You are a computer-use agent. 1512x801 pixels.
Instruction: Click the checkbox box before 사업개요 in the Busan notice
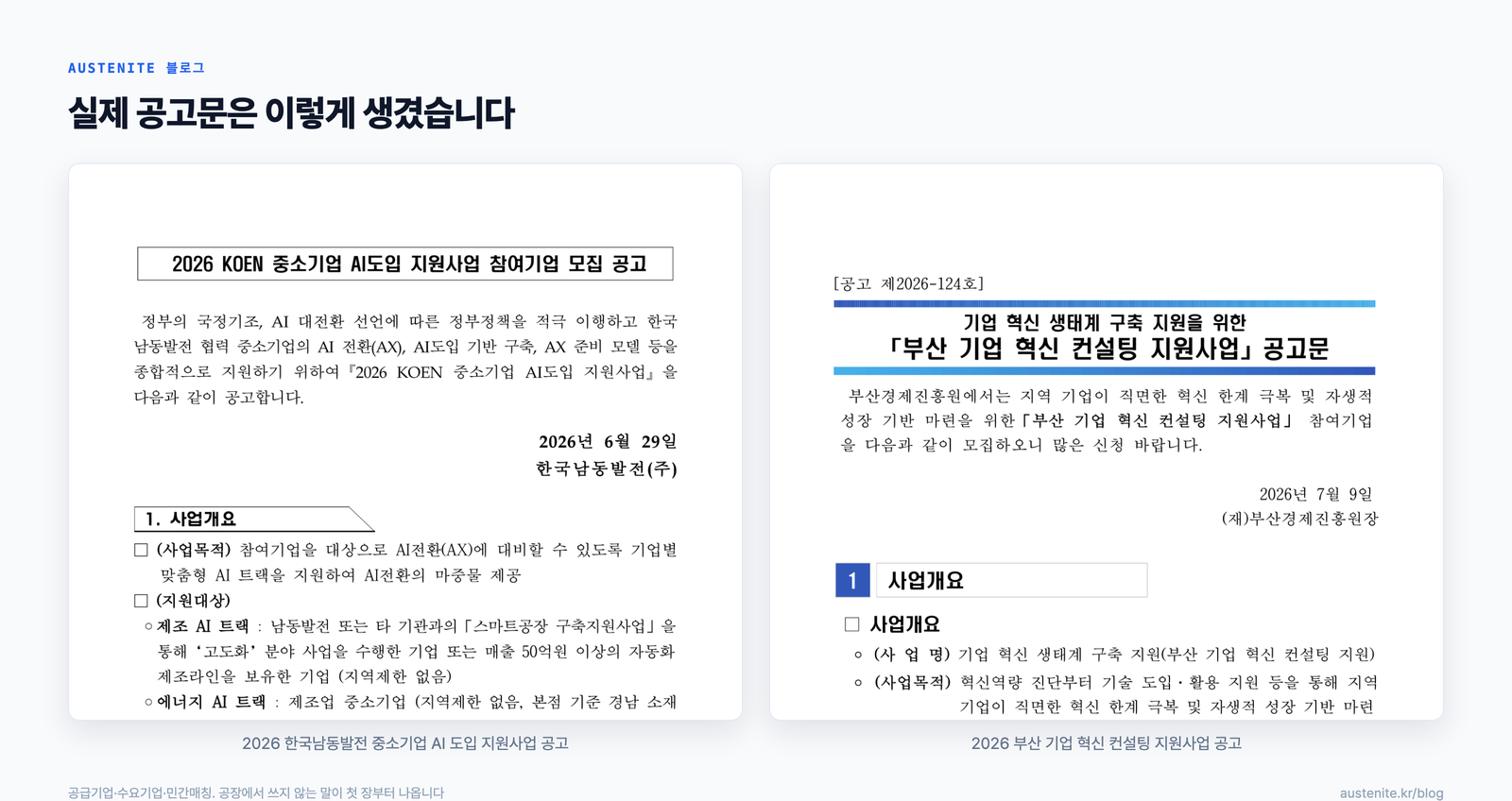(851, 624)
